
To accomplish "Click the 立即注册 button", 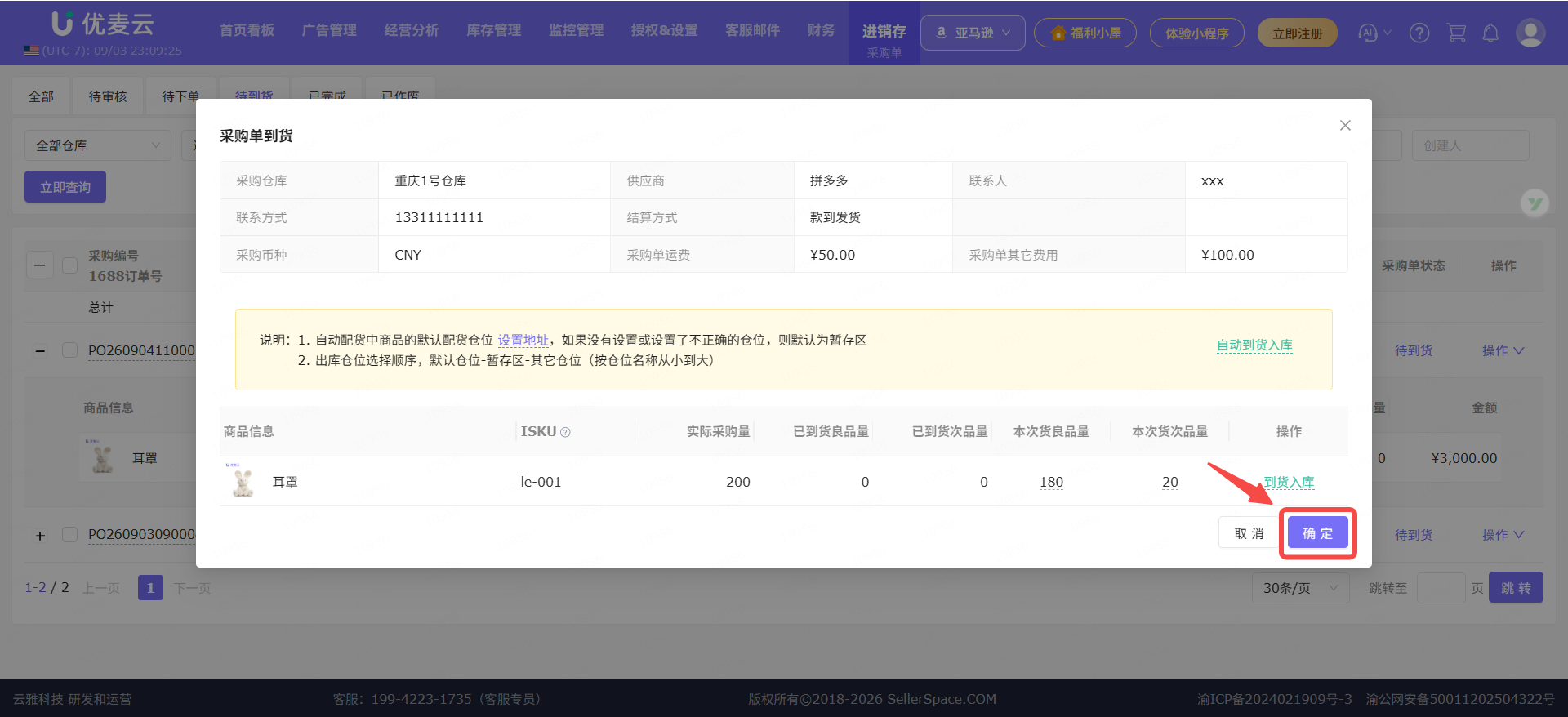I will pyautogui.click(x=1297, y=33).
